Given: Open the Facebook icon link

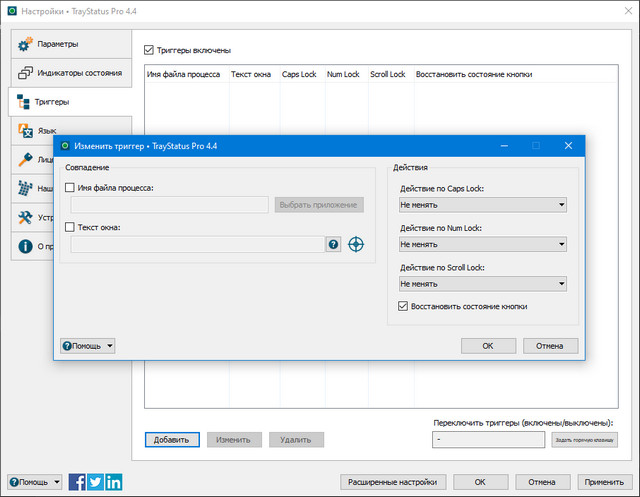Looking at the screenshot, I should point(77,482).
